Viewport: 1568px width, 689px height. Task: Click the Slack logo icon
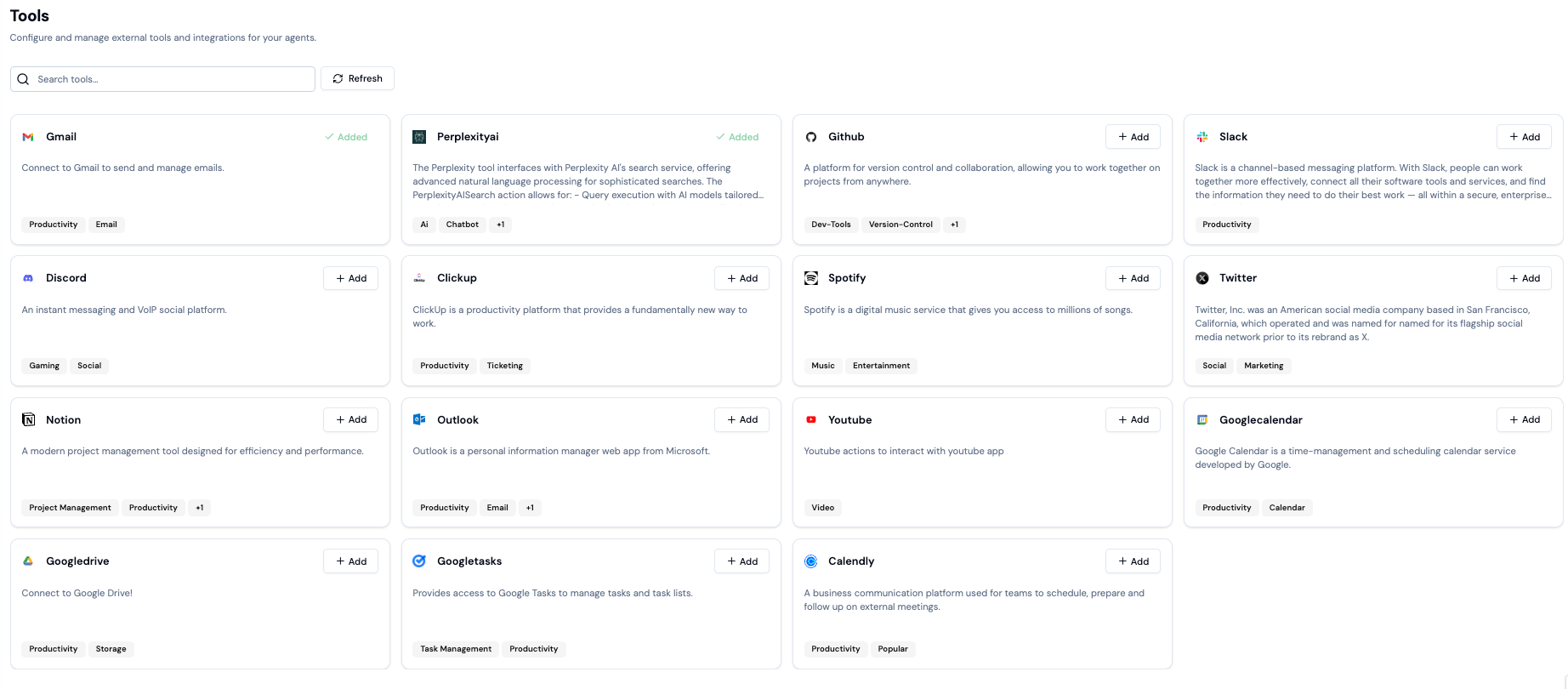[1202, 137]
